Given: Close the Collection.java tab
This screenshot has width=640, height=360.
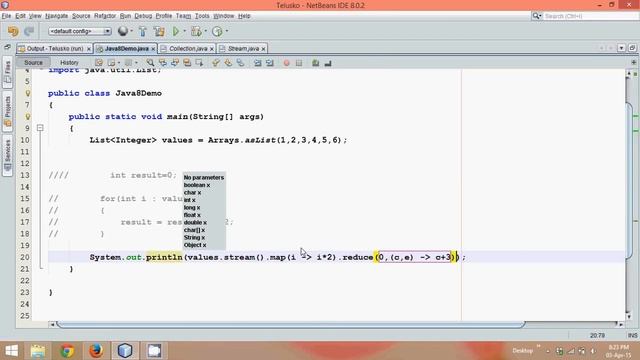Looking at the screenshot, I should coord(211,49).
